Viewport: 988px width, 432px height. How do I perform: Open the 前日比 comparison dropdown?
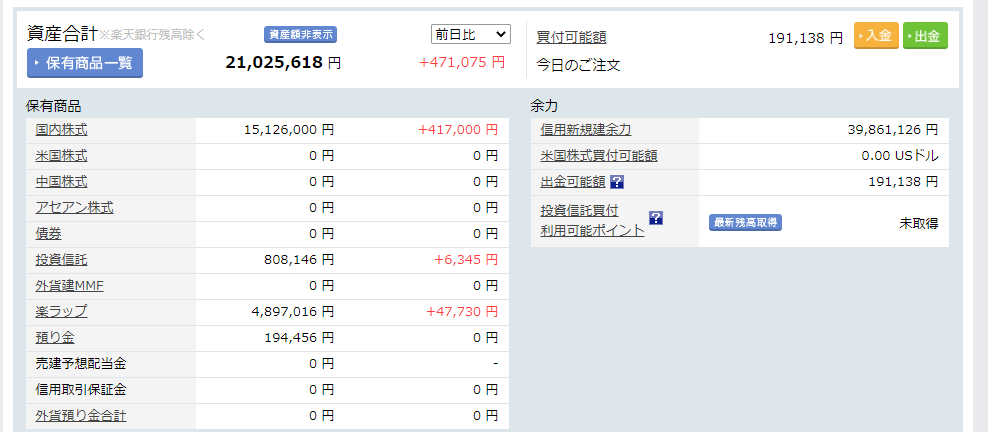(x=470, y=34)
